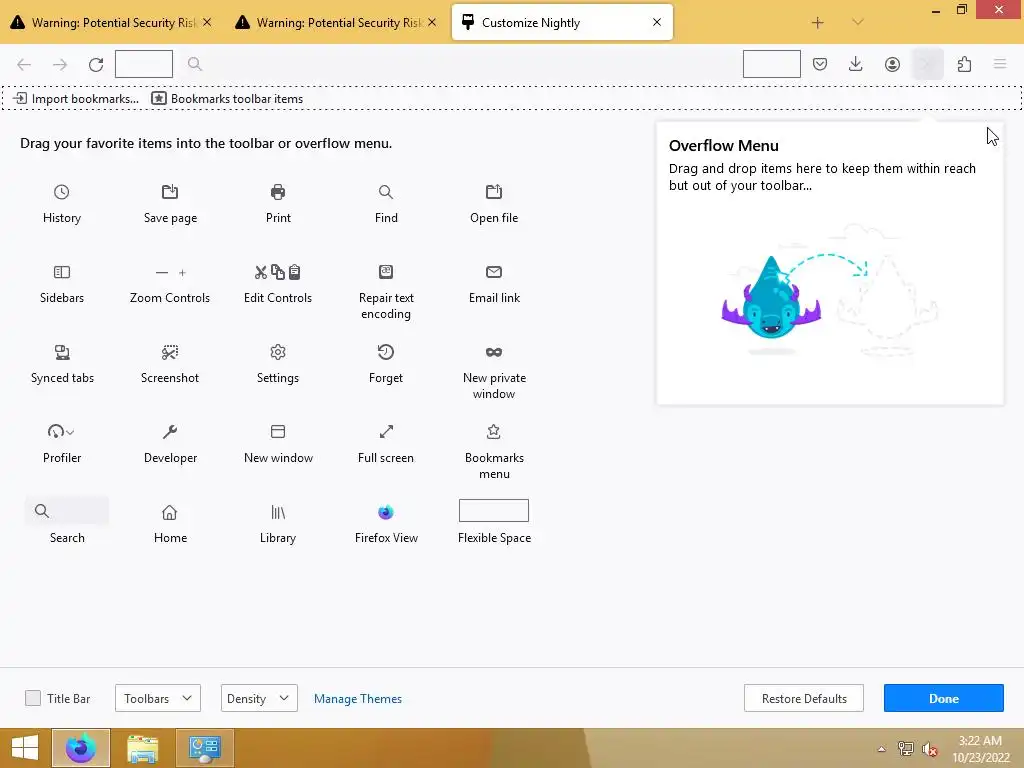This screenshot has height=768, width=1024.
Task: Open the Manage Themes link
Action: (x=358, y=699)
